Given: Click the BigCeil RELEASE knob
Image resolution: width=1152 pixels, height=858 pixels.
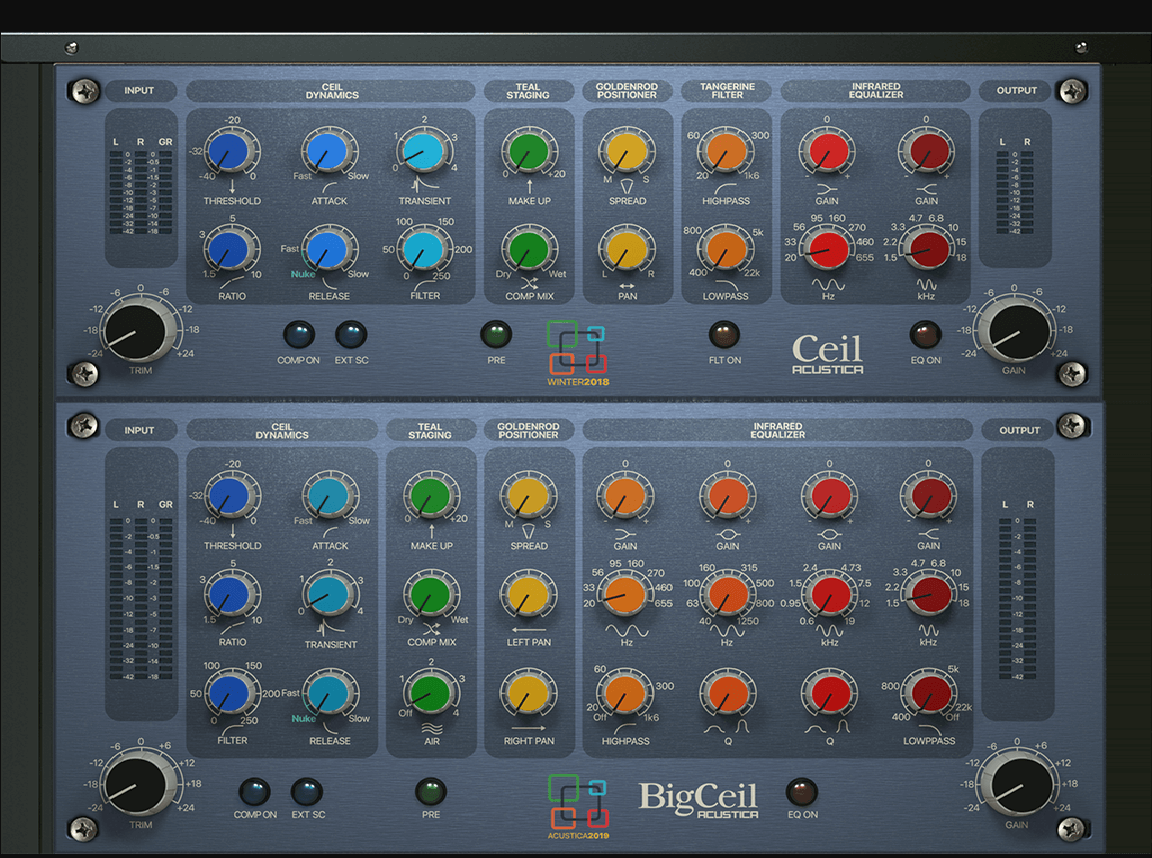Looking at the screenshot, I should click(x=330, y=693).
